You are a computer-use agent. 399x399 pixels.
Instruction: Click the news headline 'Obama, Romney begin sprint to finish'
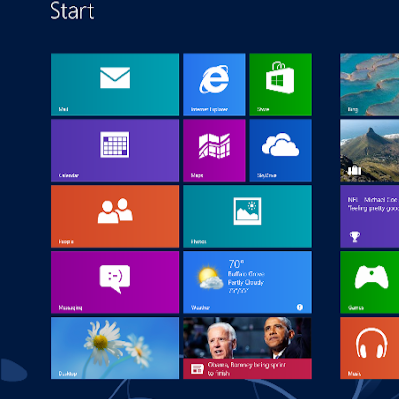point(247,369)
